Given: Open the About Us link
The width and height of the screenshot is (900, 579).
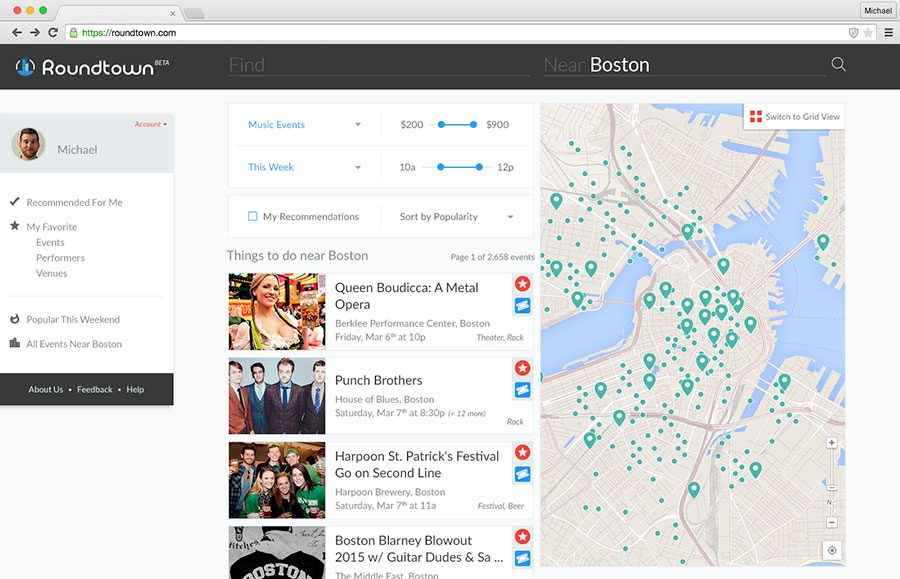Looking at the screenshot, I should point(45,390).
